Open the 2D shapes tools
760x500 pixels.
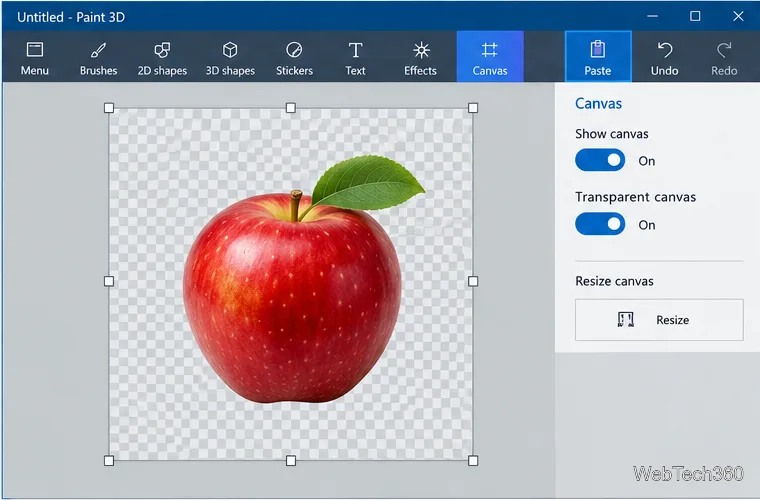click(162, 57)
